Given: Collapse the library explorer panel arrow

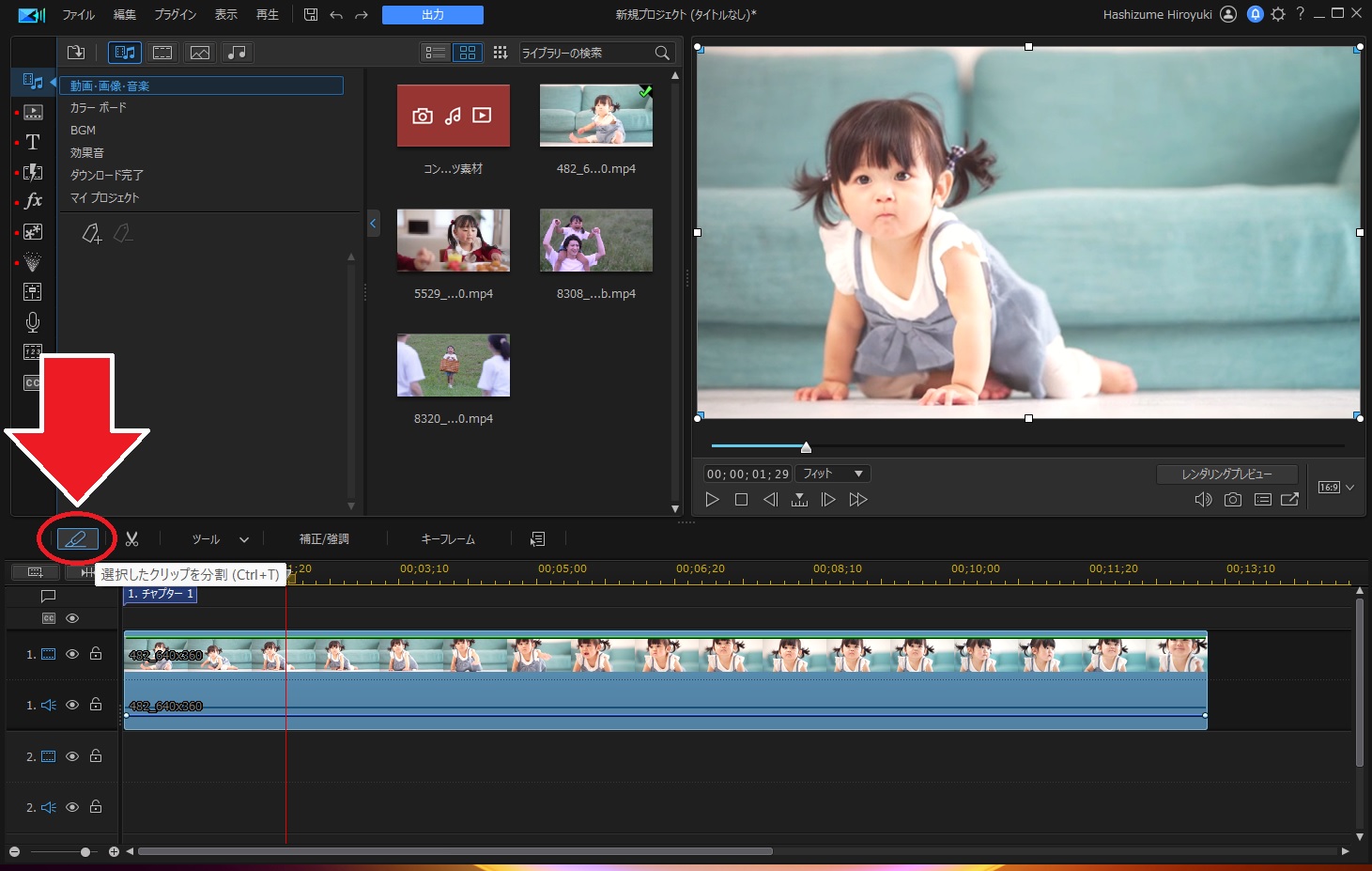Looking at the screenshot, I should (x=373, y=224).
